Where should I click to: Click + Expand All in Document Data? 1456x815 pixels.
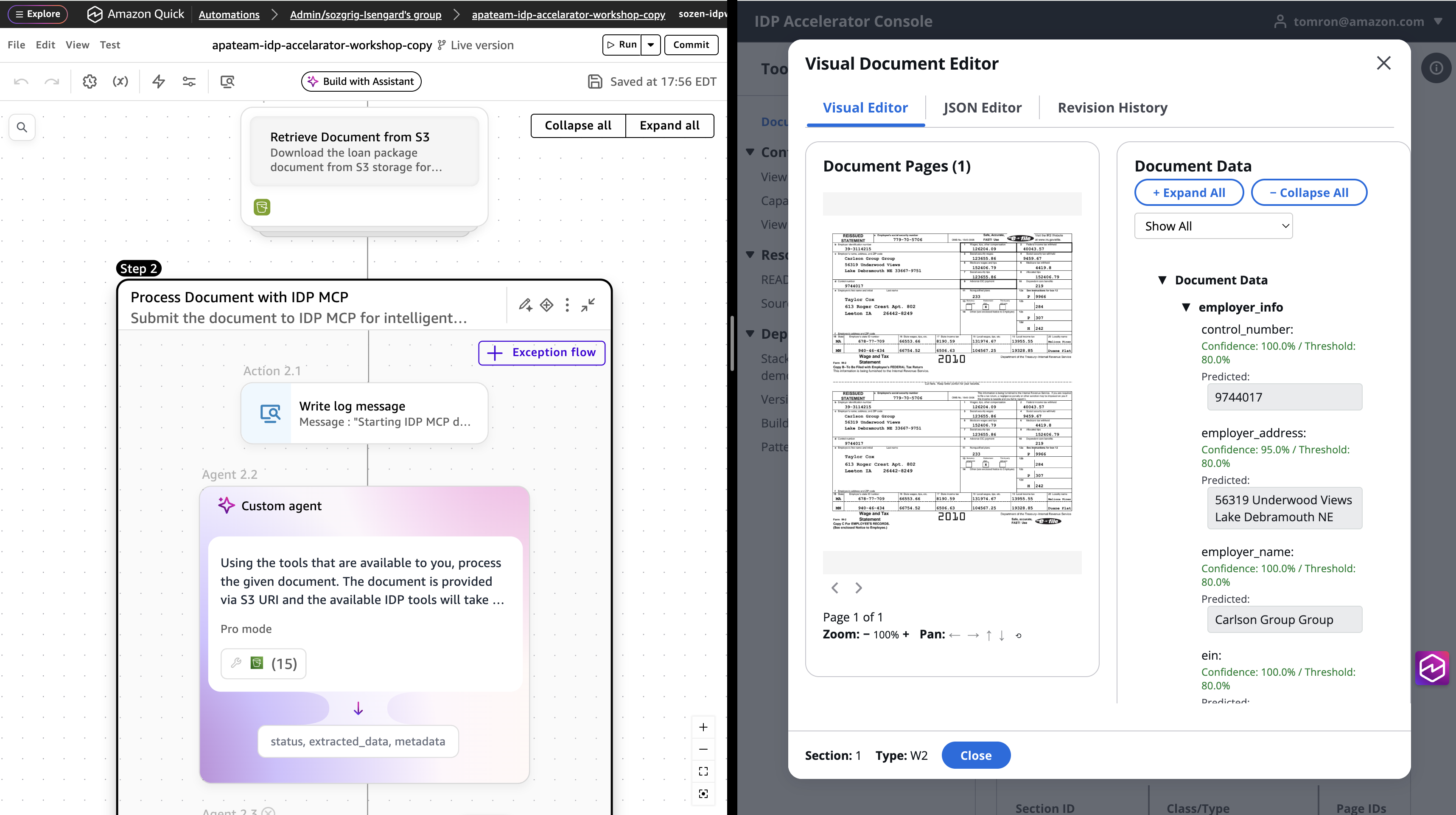tap(1189, 193)
